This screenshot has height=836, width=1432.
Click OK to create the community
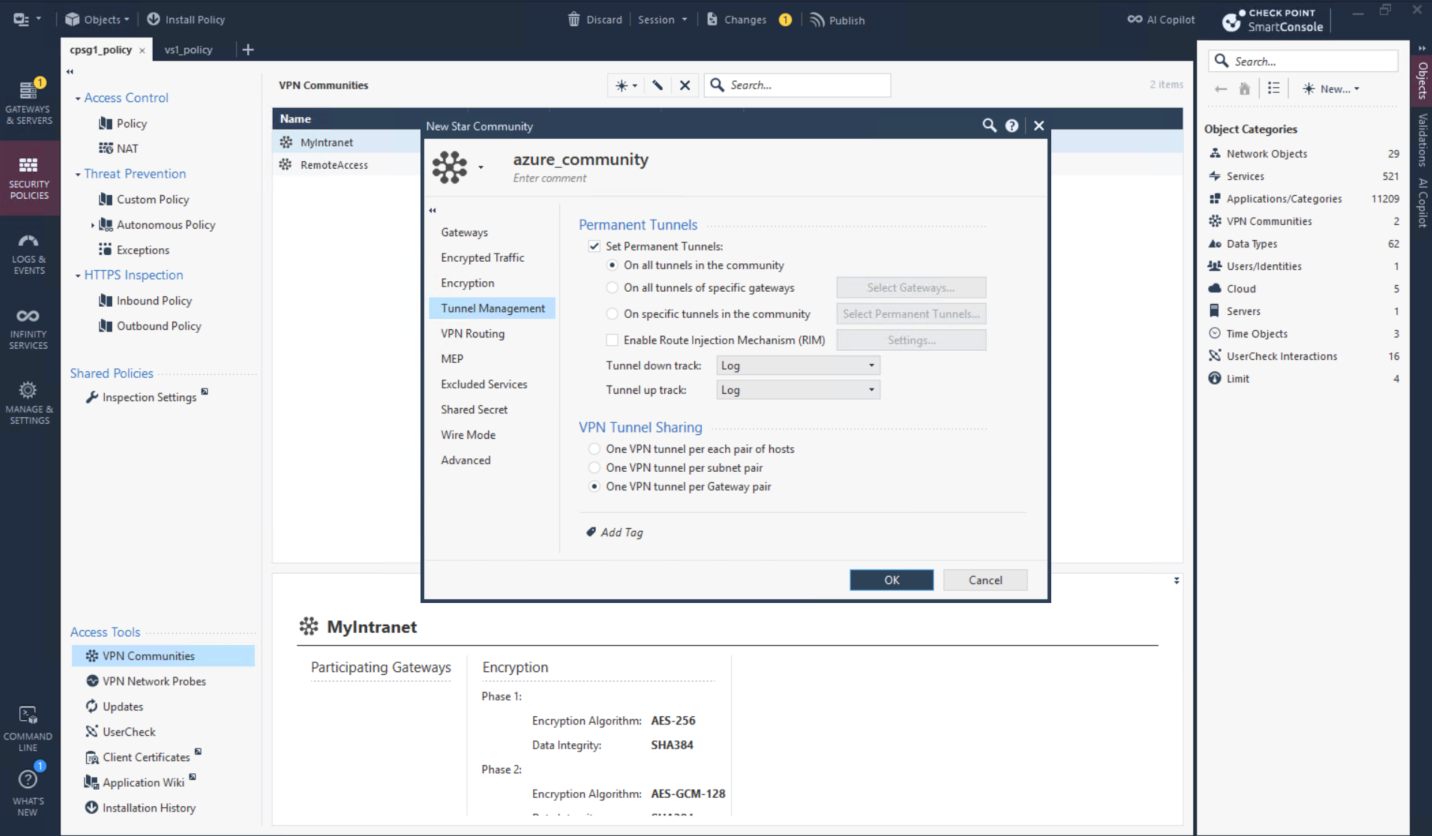tap(891, 580)
